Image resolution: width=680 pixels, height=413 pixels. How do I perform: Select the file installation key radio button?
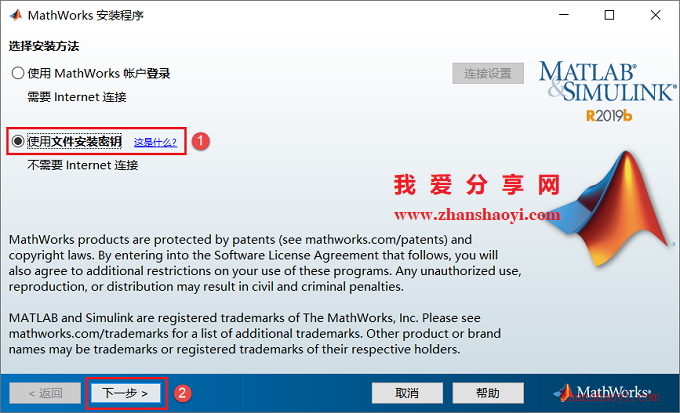coord(18,141)
